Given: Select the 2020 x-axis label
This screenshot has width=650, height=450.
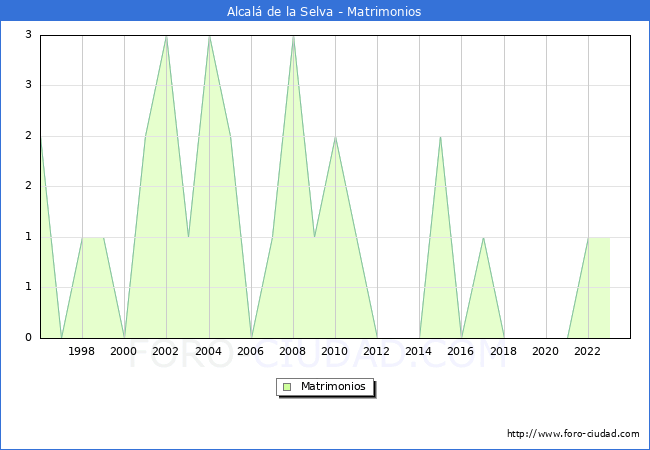Looking at the screenshot, I should click(x=545, y=351).
